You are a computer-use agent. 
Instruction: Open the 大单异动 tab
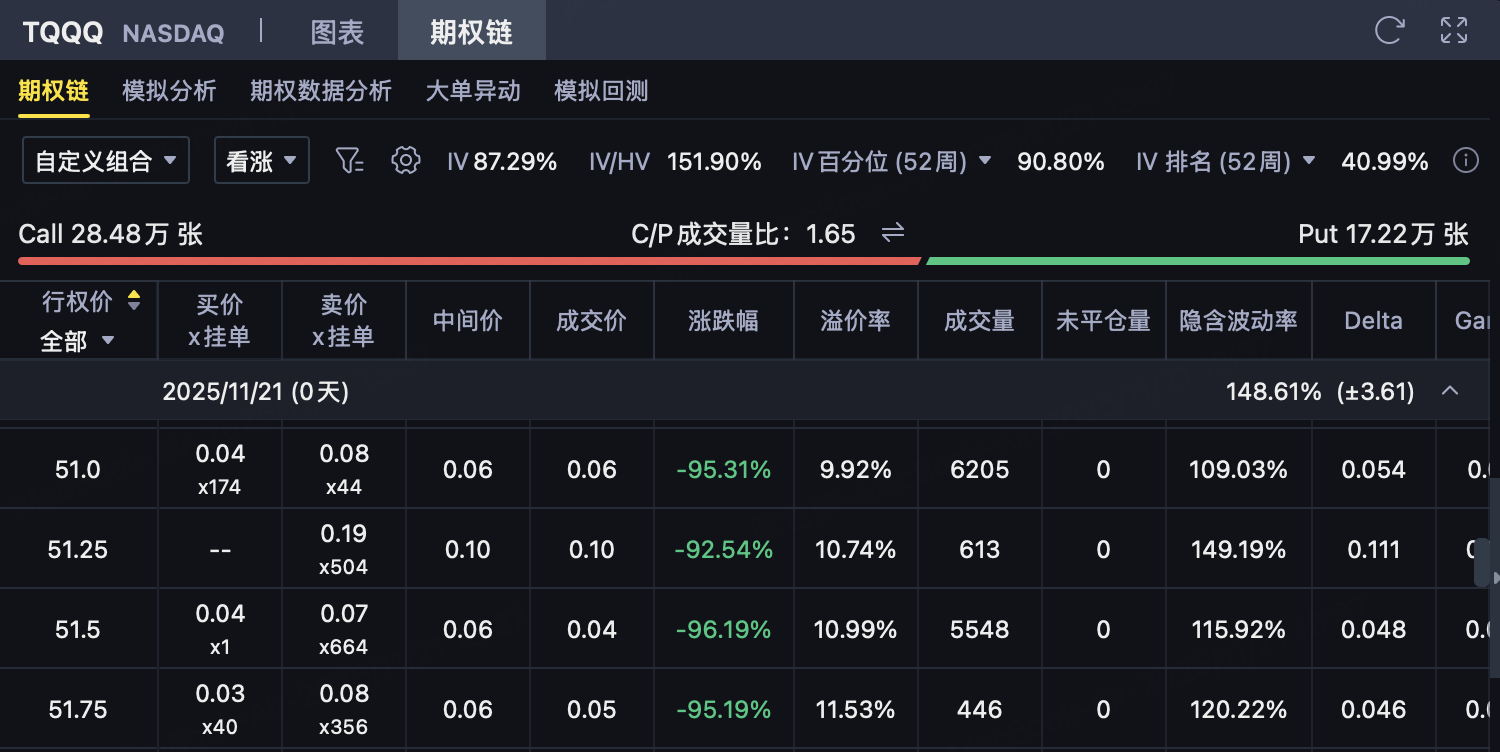pyautogui.click(x=473, y=91)
